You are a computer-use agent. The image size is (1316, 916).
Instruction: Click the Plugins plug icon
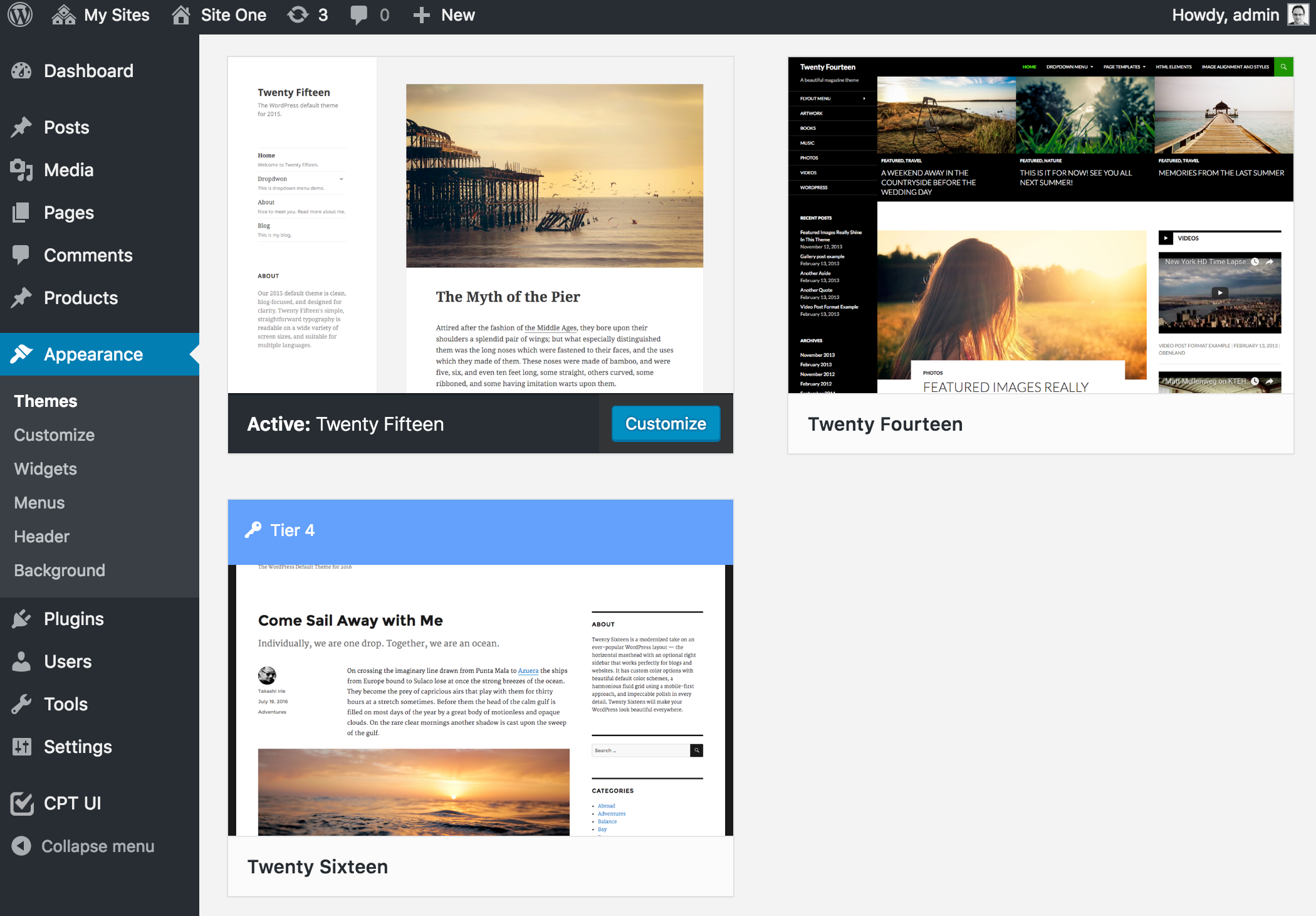coord(21,619)
